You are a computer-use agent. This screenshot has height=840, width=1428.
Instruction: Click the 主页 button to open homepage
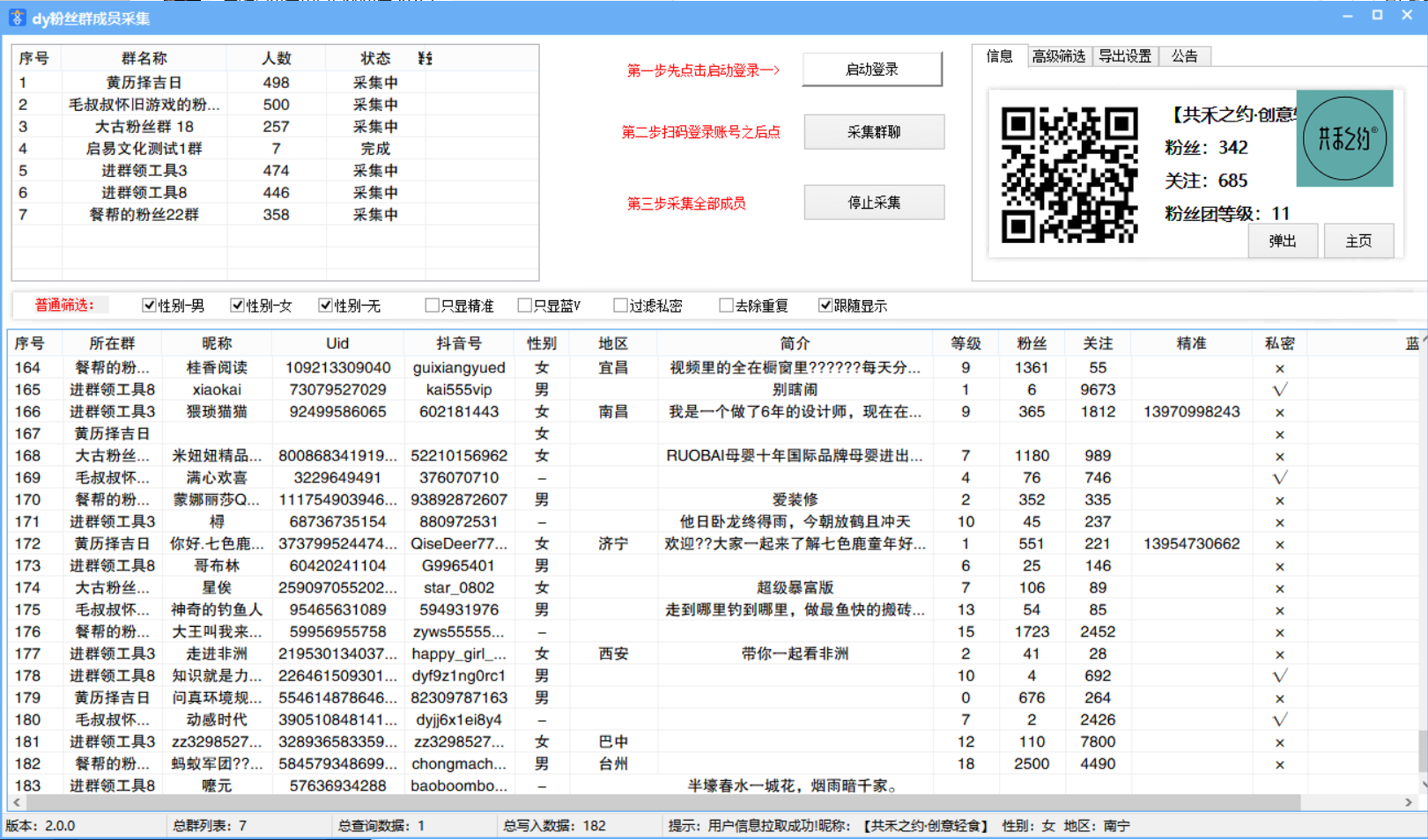click(x=1358, y=239)
